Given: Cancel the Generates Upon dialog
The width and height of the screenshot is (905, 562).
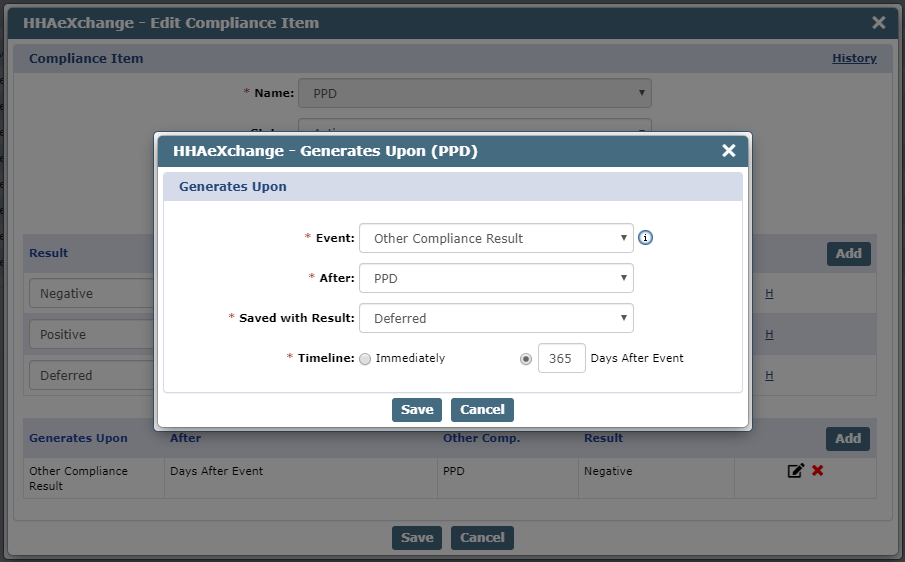Looking at the screenshot, I should (482, 410).
